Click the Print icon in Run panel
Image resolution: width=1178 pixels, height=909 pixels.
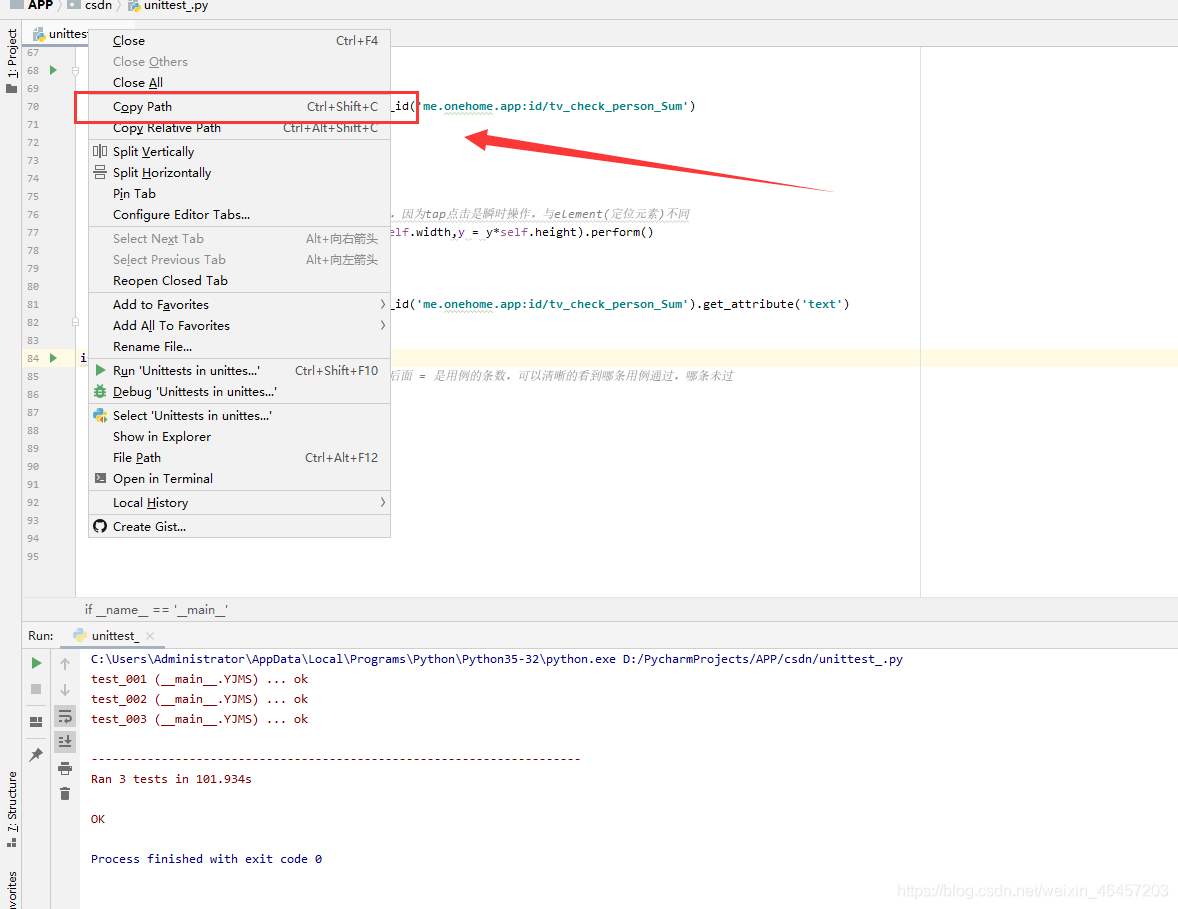(65, 768)
